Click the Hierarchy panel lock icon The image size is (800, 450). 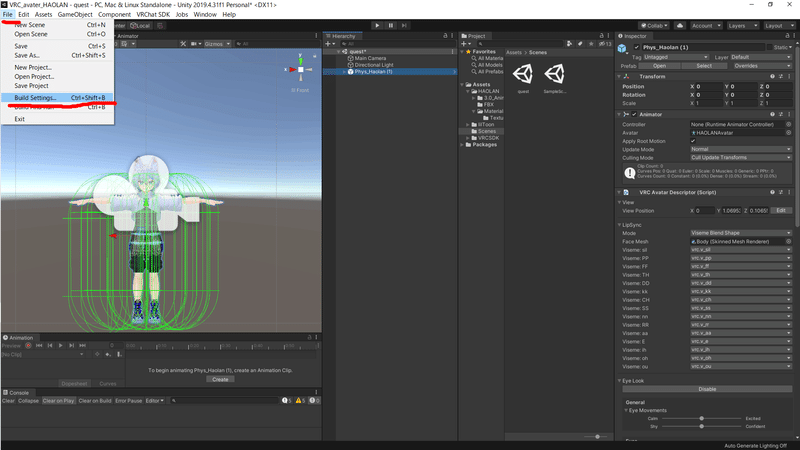[445, 36]
